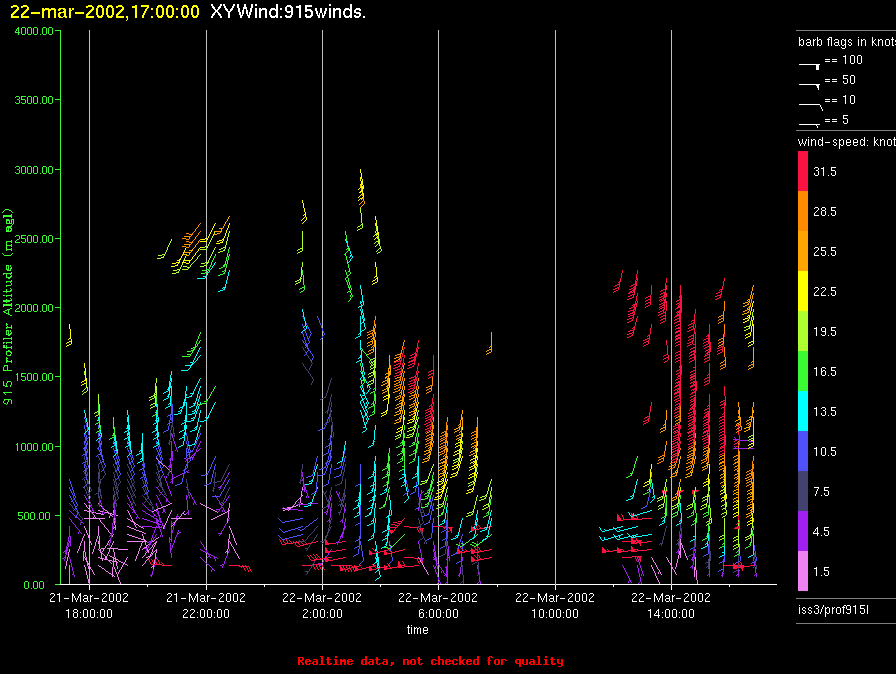Click the 22-Mar-2002 14:00:00 time axis label
Image resolution: width=896 pixels, height=674 pixels.
tap(670, 605)
